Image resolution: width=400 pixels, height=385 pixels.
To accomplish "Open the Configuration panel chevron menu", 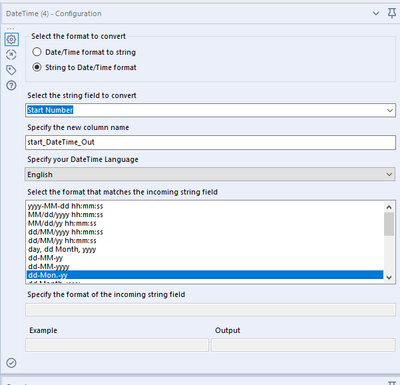I will [x=376, y=14].
